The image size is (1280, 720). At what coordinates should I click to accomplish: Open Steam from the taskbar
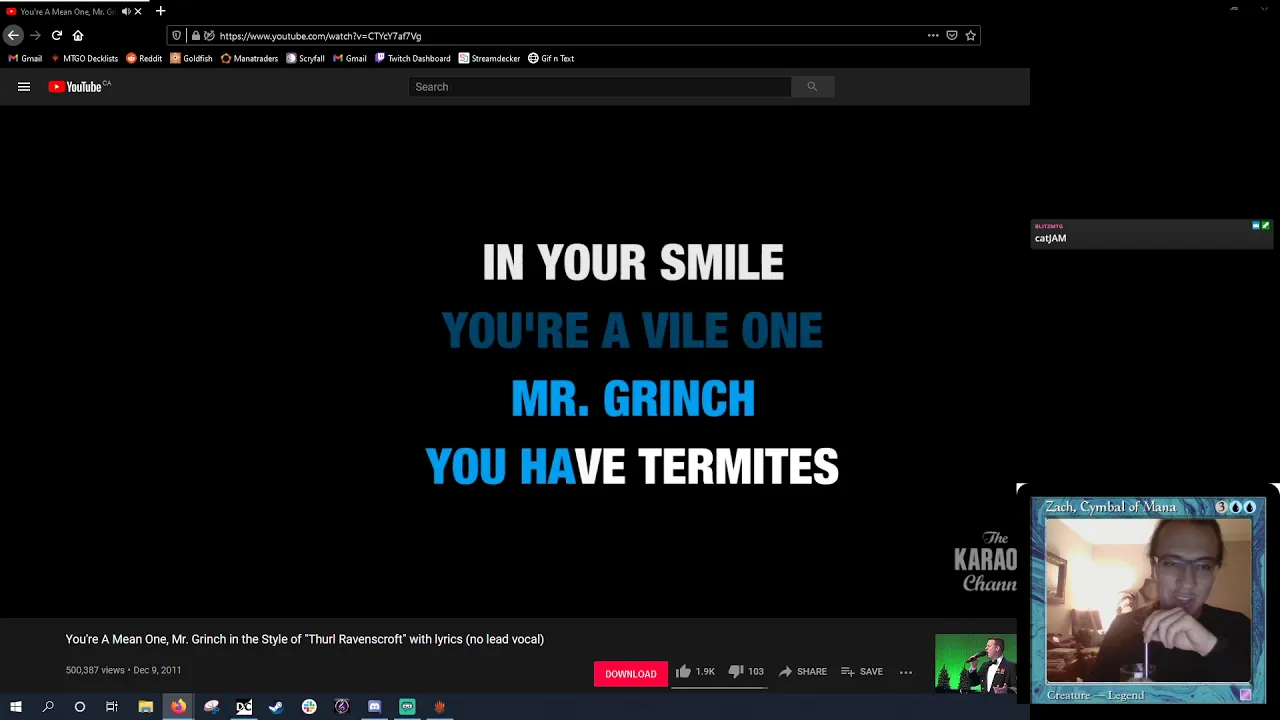[x=276, y=707]
